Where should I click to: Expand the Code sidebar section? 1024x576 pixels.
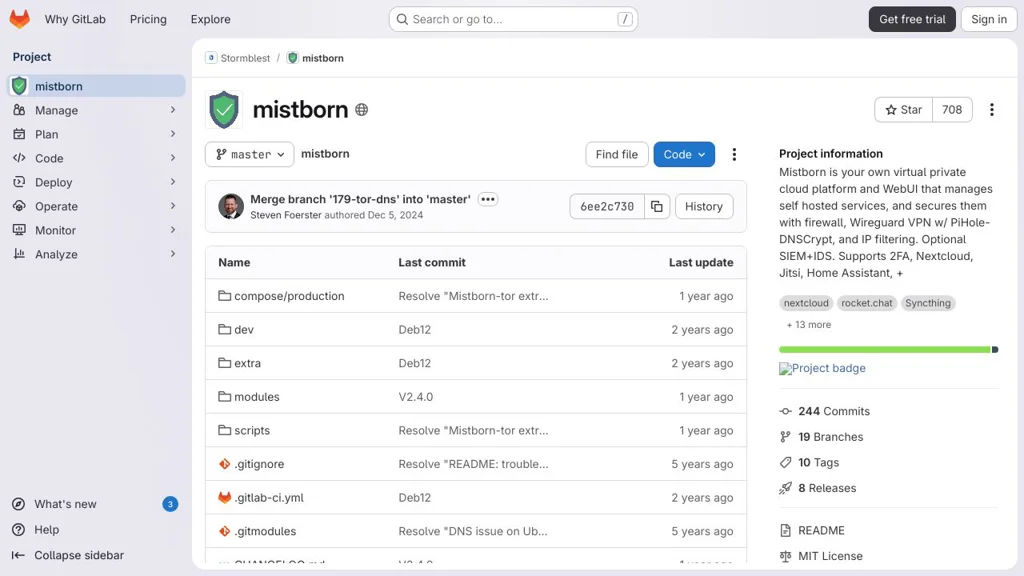pyautogui.click(x=96, y=158)
